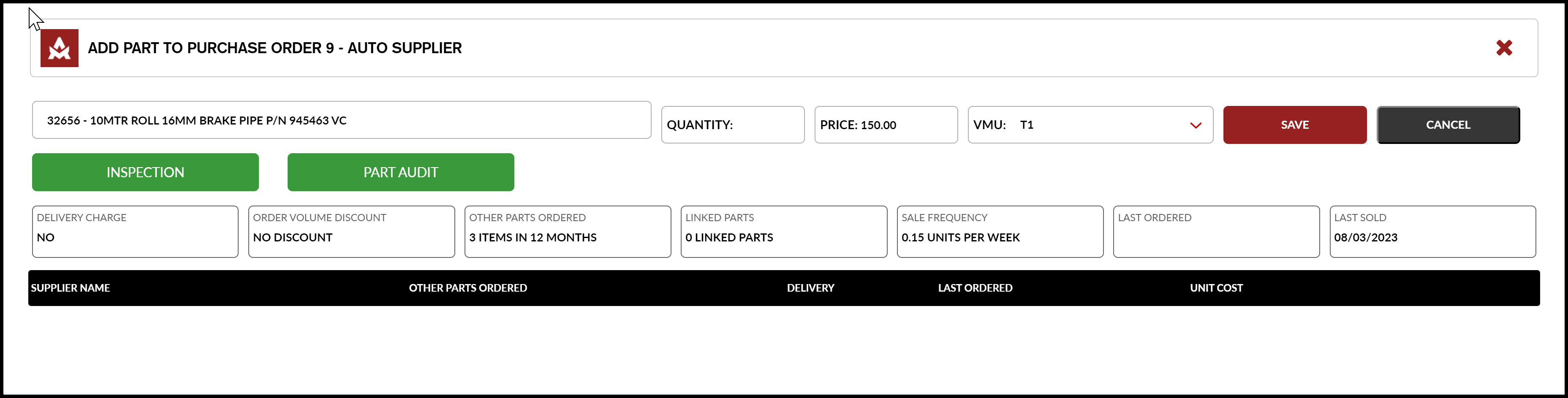Image resolution: width=1568 pixels, height=398 pixels.
Task: Sort by SUPPLIER NAME column header
Action: 71,288
